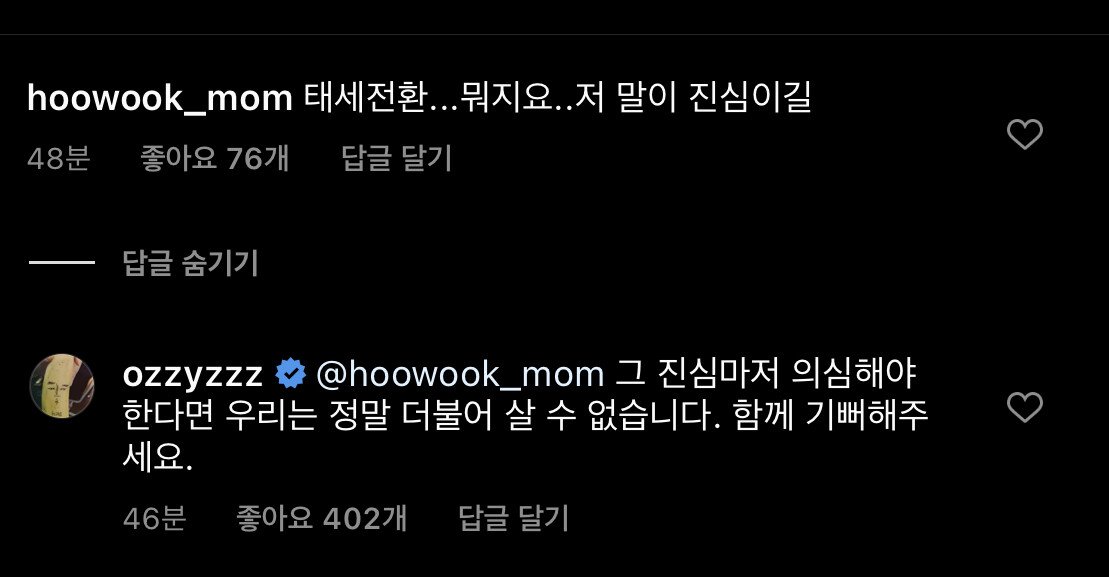Click the 48분 timestamp
The width and height of the screenshot is (1109, 577).
(x=59, y=158)
